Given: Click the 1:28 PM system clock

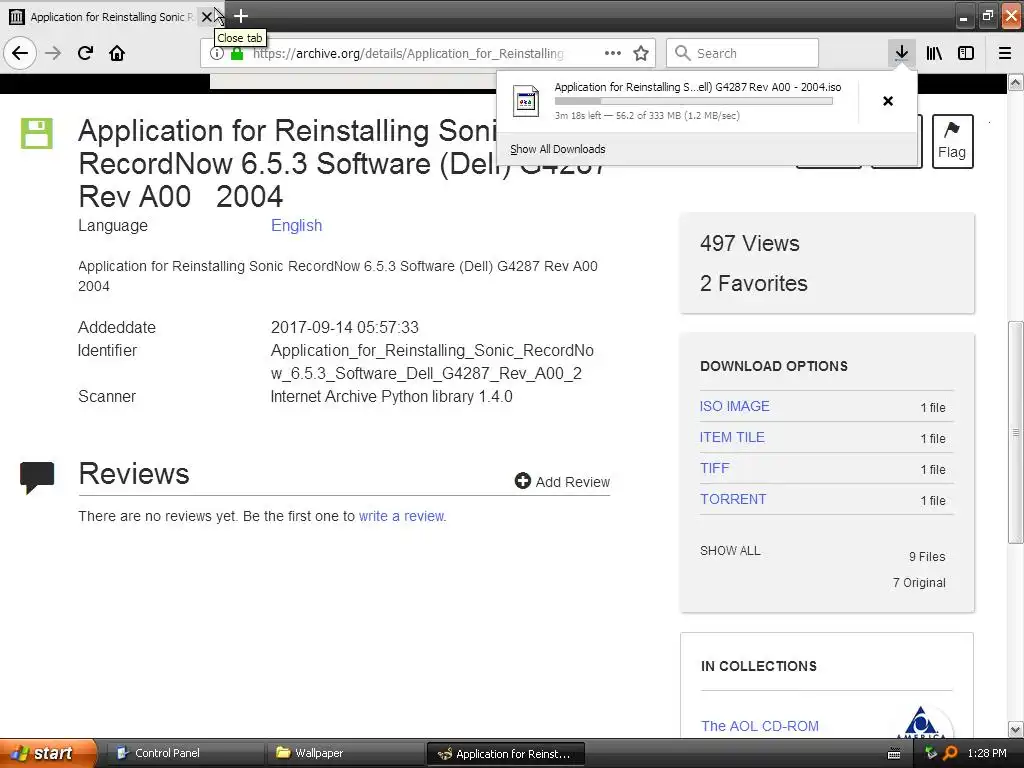Looking at the screenshot, I should 987,753.
